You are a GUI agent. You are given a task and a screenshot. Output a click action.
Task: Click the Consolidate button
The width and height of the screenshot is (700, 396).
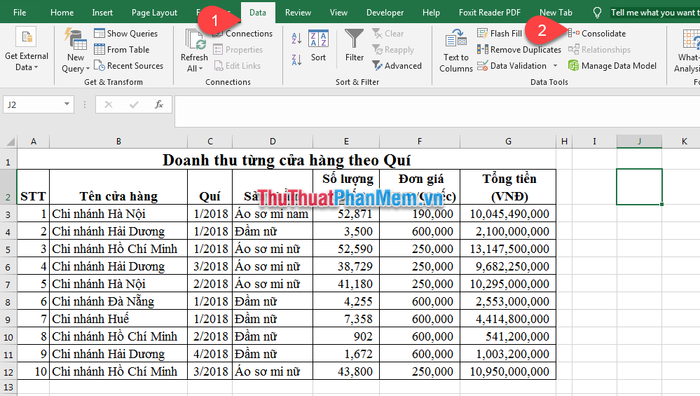click(597, 33)
